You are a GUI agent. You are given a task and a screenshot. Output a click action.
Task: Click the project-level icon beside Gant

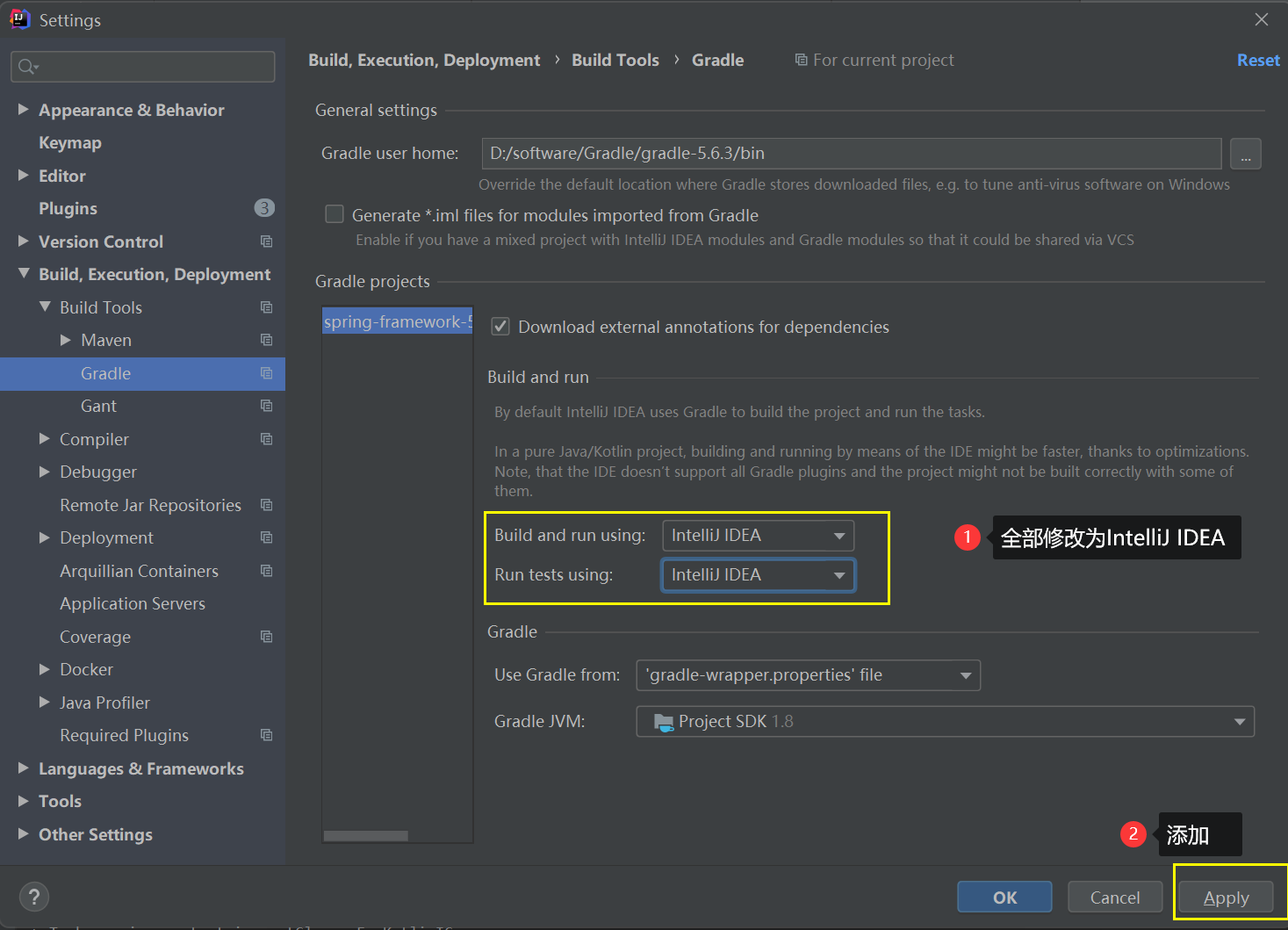pyautogui.click(x=266, y=406)
